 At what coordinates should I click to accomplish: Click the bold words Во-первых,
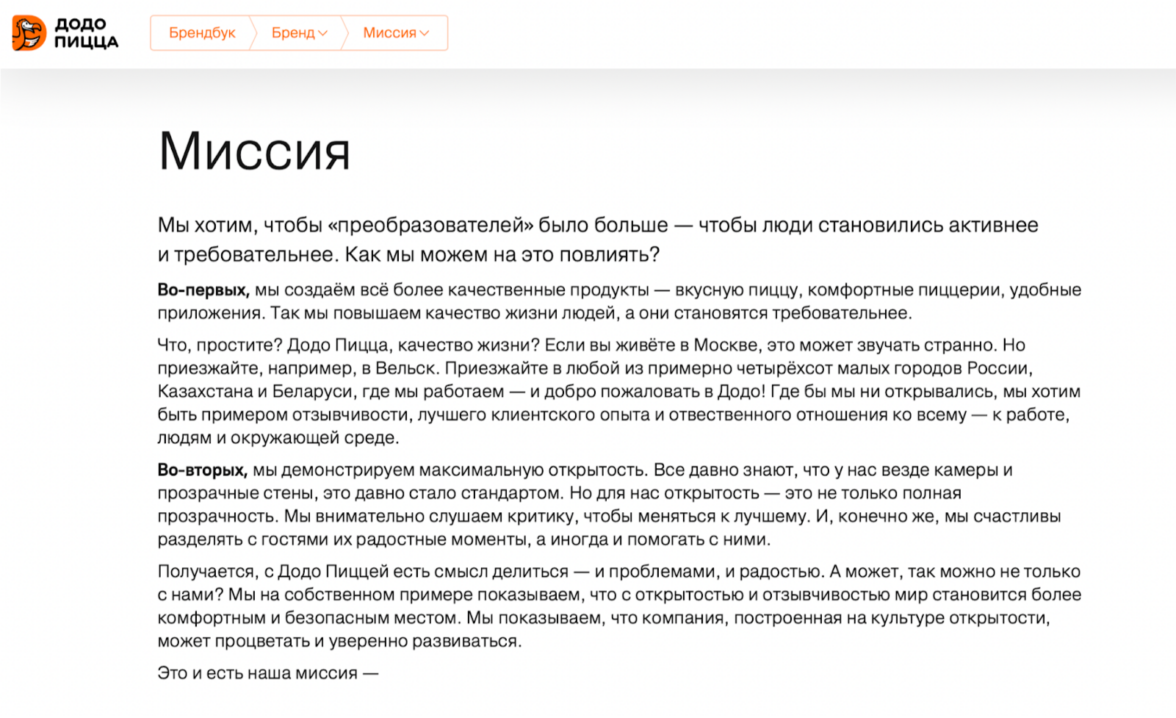coord(203,290)
